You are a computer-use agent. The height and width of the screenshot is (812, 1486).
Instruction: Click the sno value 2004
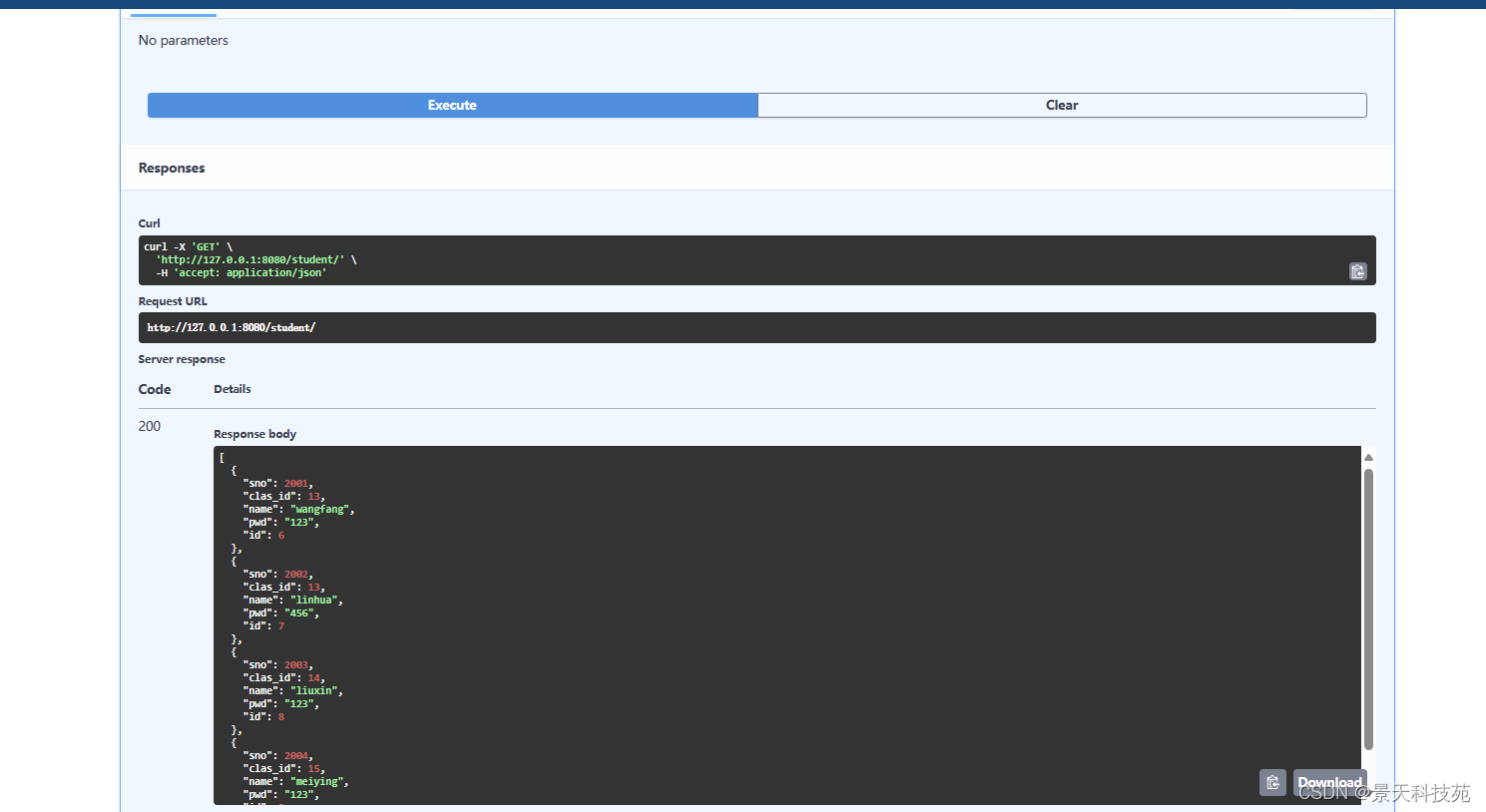[296, 755]
